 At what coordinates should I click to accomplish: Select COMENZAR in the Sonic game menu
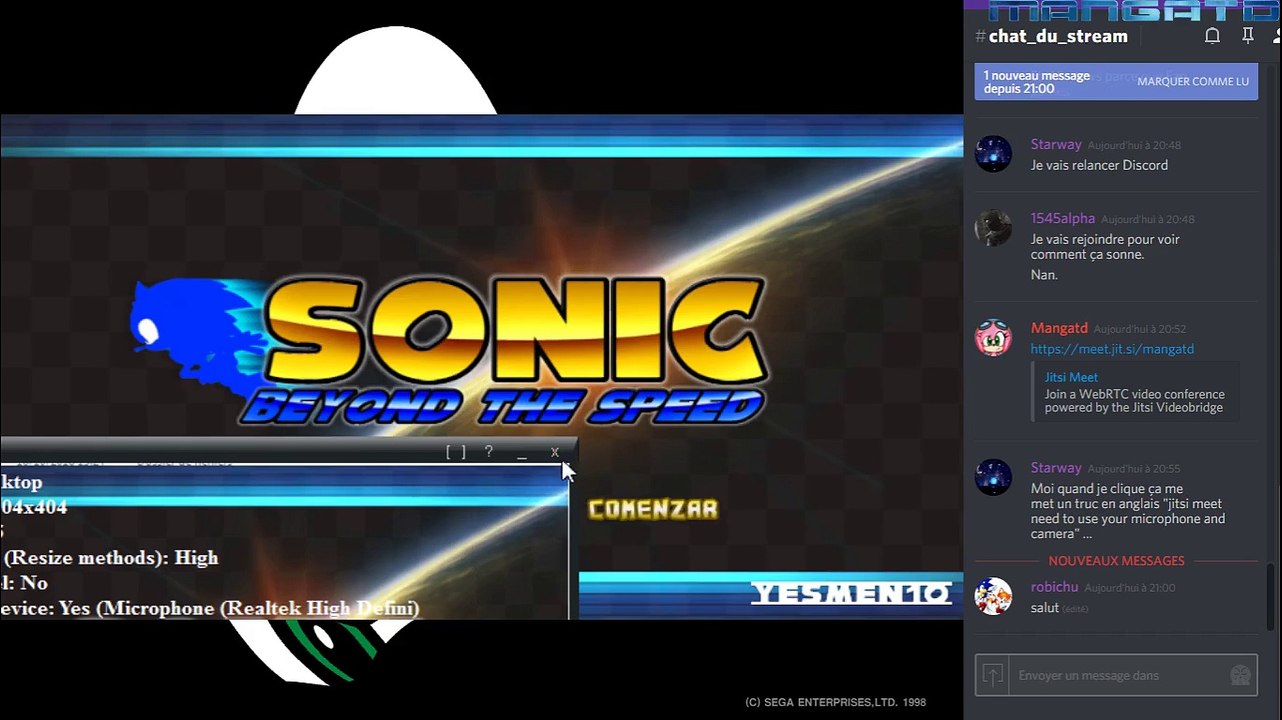653,509
